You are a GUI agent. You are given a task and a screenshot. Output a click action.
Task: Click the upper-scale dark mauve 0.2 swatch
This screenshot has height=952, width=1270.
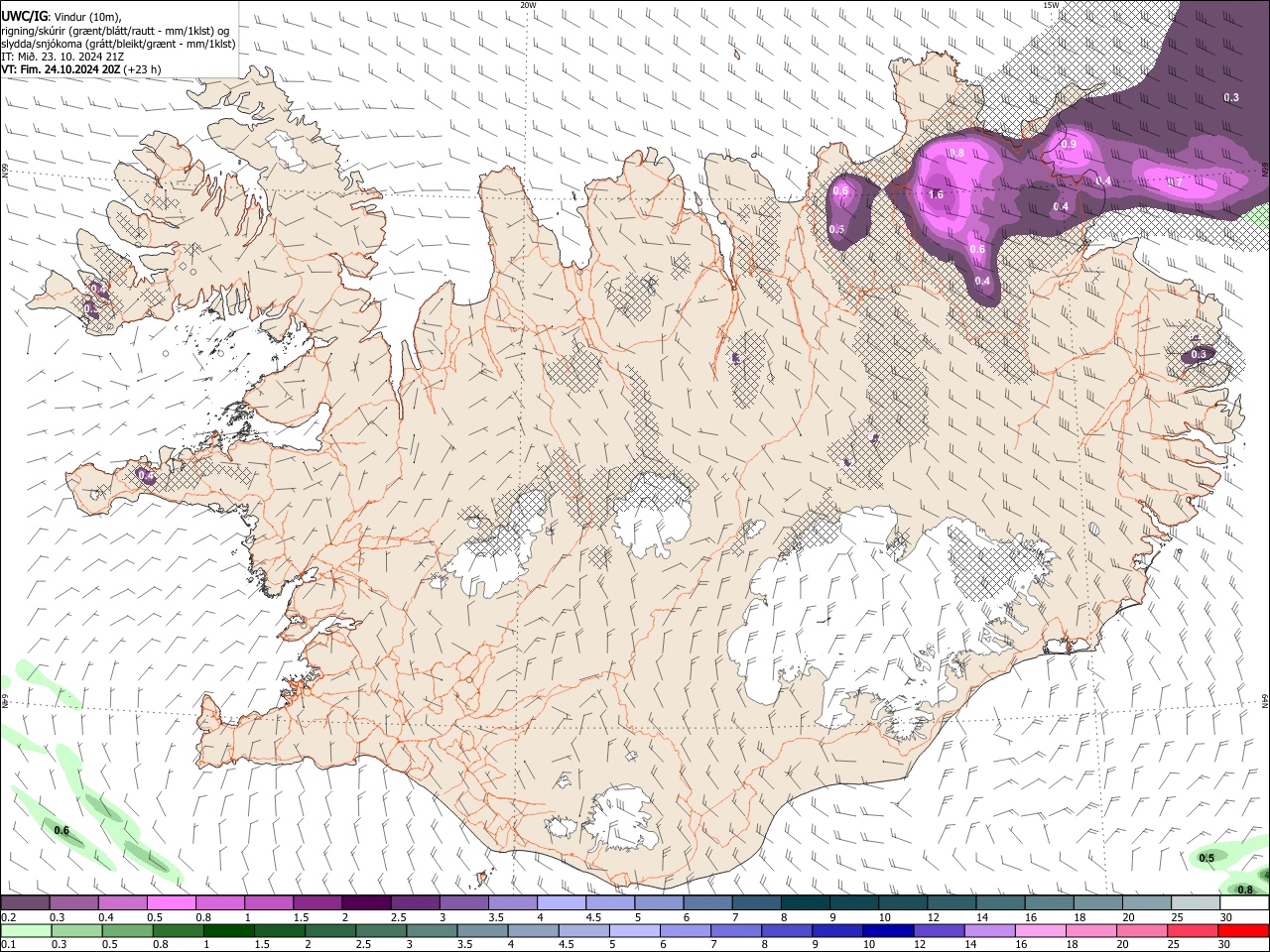click(x=26, y=903)
